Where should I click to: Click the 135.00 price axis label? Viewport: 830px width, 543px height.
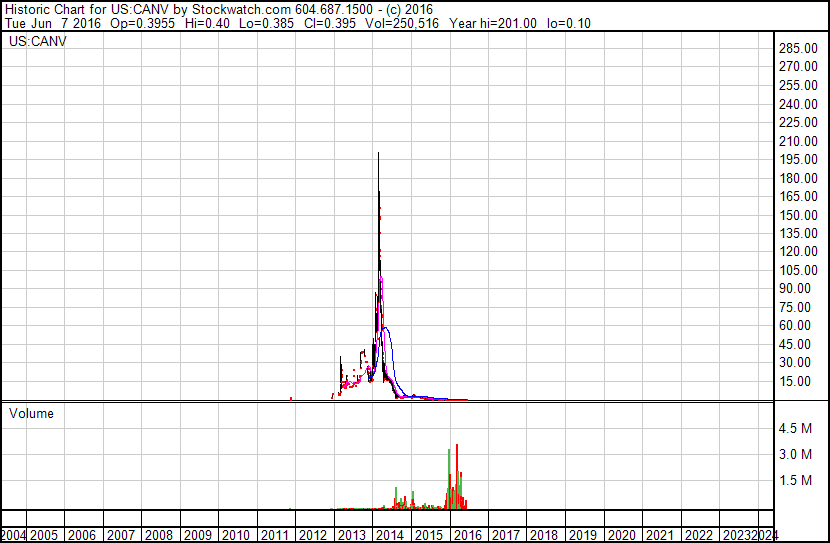click(798, 233)
